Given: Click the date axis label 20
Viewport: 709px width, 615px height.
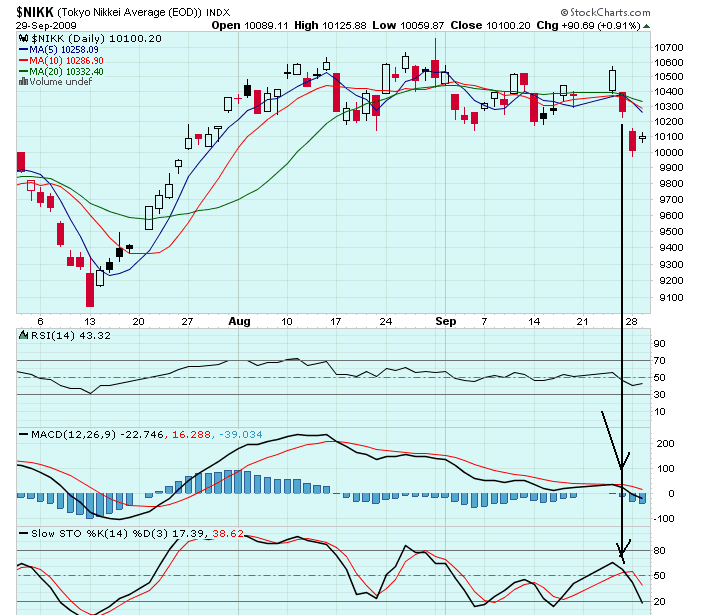Looking at the screenshot, I should click(x=138, y=322).
